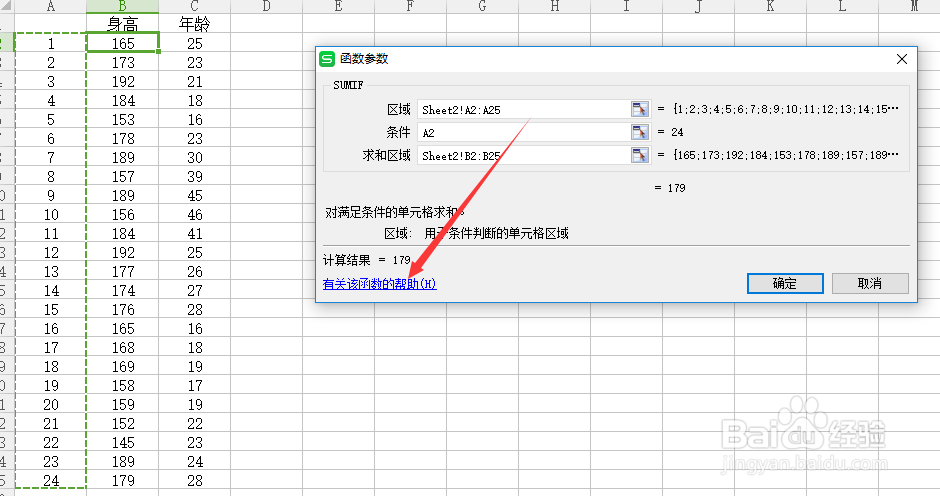940x496 pixels.
Task: Click height cell 145
Action: tap(122, 443)
